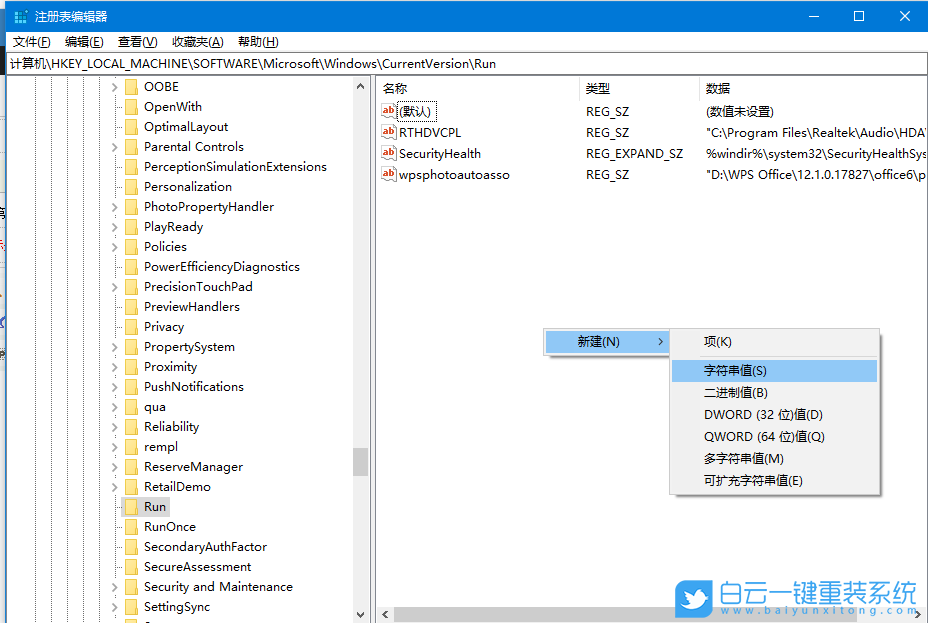
Task: Click the ab icon beside RTHDVCPL
Action: [x=389, y=132]
